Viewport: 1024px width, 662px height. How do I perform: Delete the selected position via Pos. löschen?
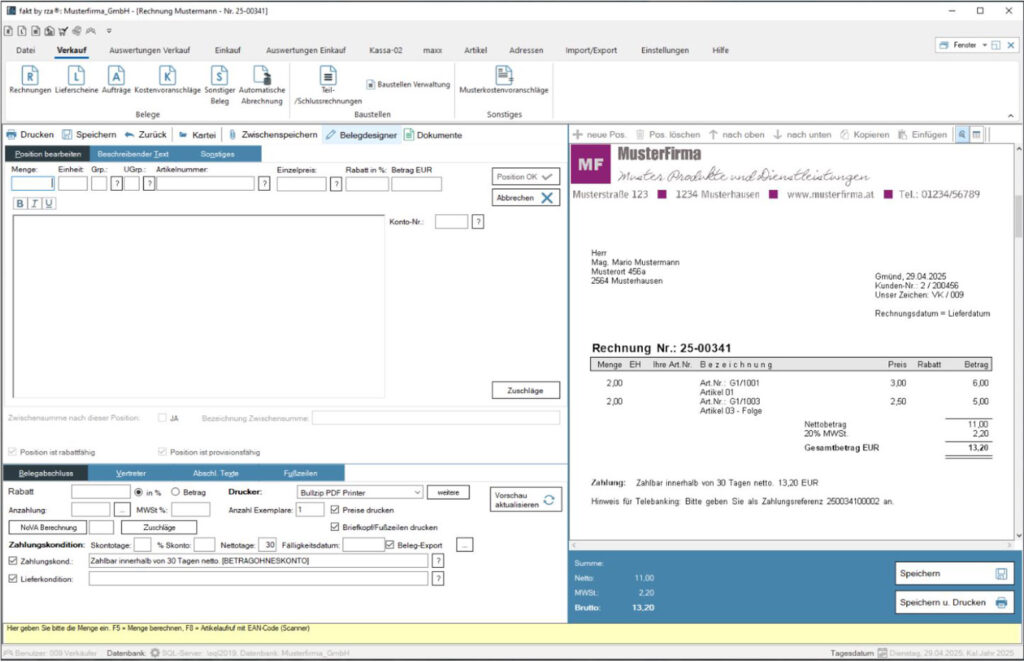coord(673,134)
